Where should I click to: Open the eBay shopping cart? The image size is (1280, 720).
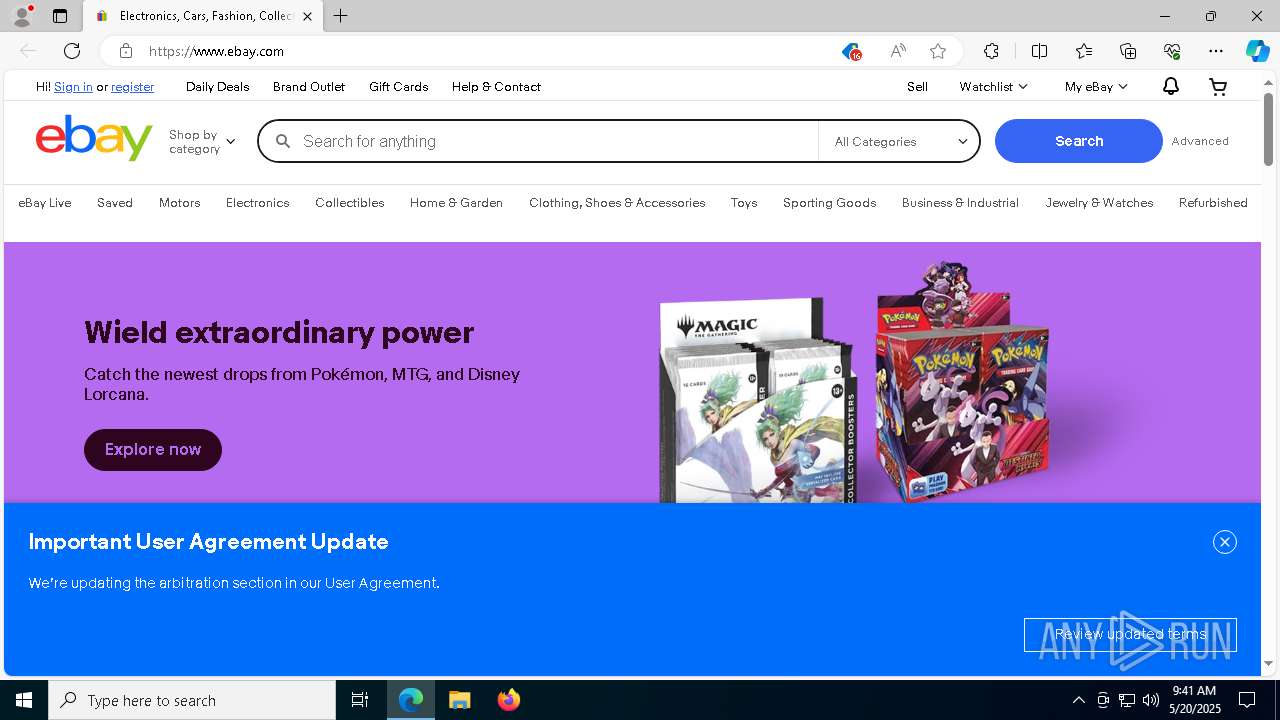coord(1218,87)
